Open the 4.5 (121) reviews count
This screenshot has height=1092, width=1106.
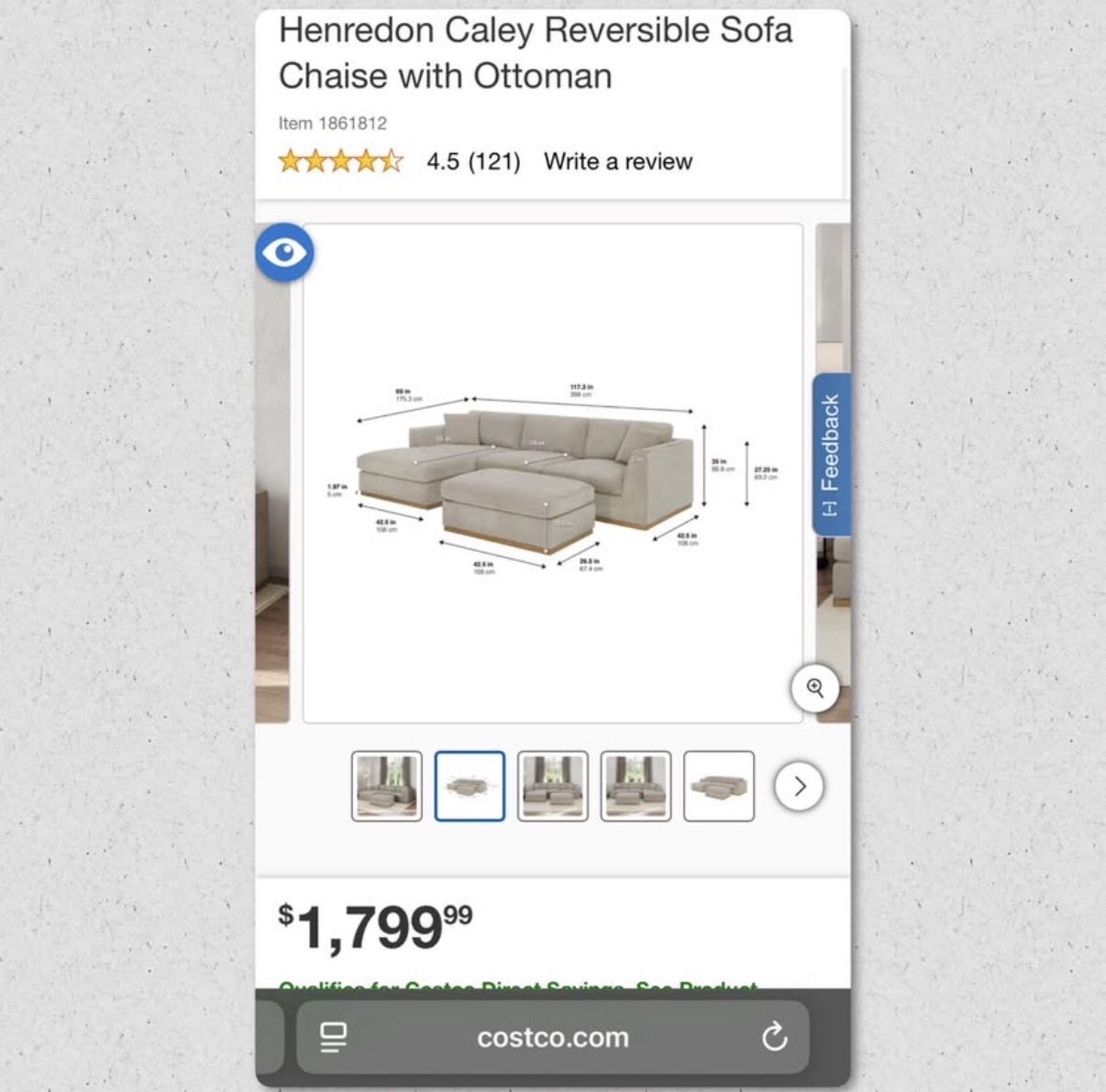(473, 161)
